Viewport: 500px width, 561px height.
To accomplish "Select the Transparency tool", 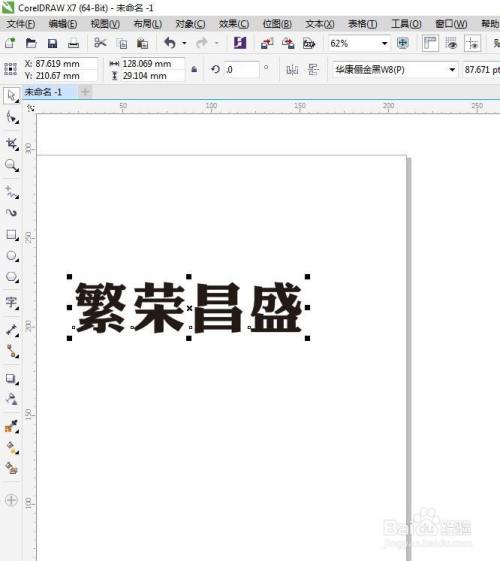I will [11, 399].
